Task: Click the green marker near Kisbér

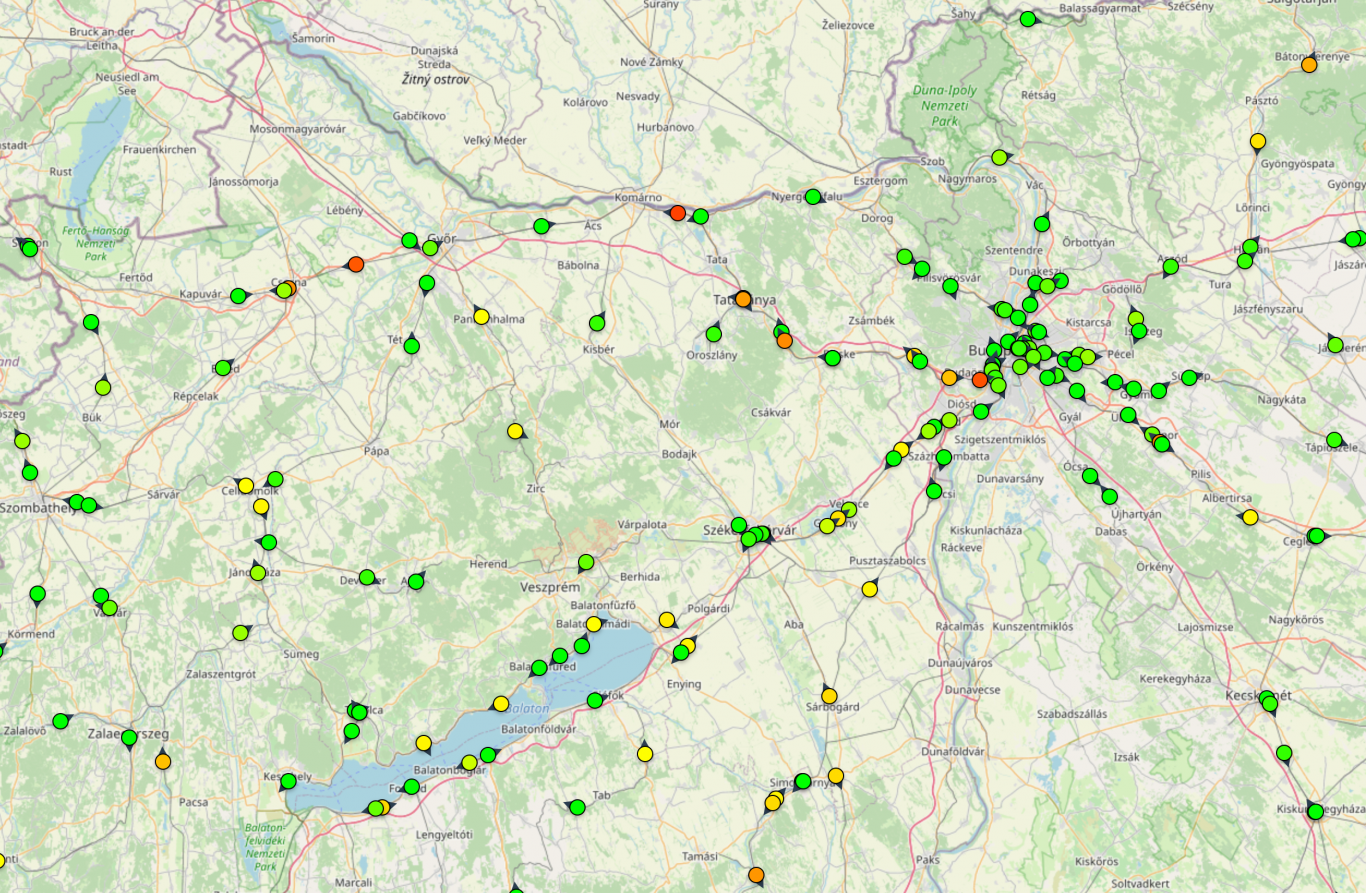Action: [x=597, y=322]
